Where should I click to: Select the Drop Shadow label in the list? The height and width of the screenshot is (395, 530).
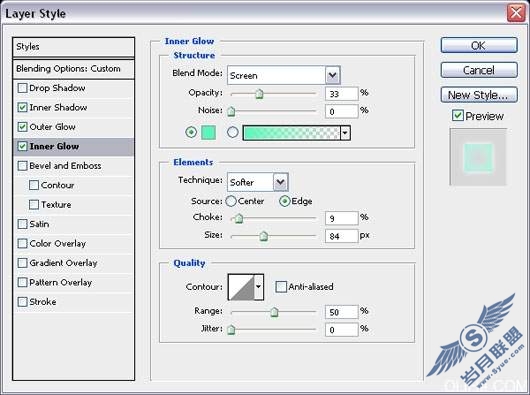[x=57, y=88]
